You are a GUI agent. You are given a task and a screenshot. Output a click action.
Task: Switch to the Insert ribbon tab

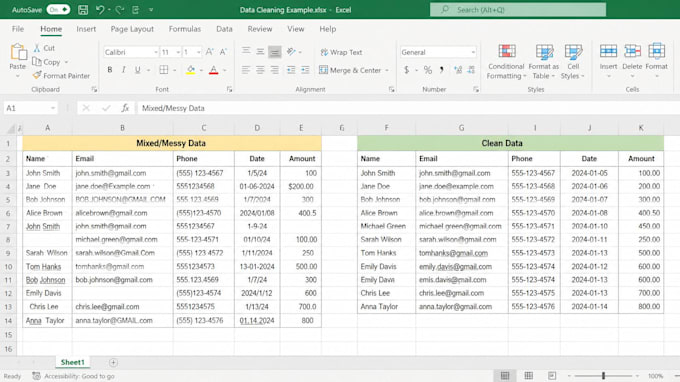[x=86, y=29]
